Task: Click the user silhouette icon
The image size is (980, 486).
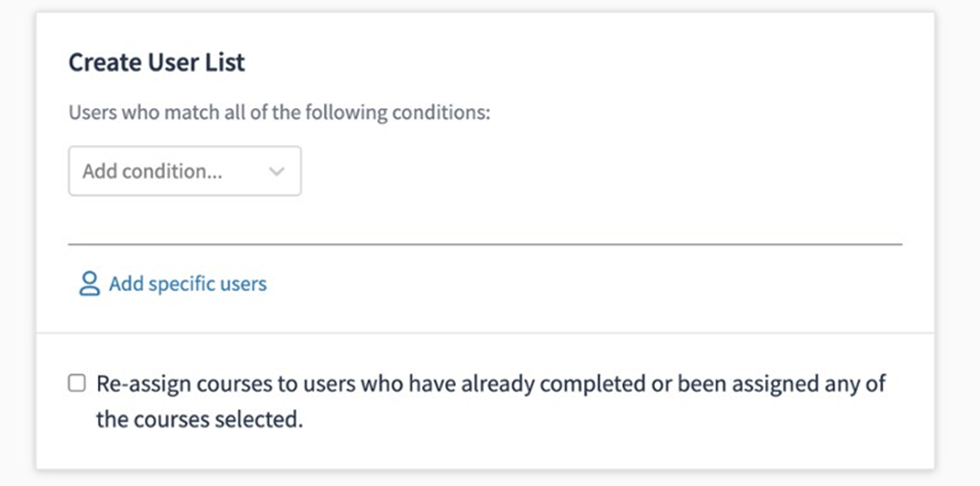Action: tap(89, 284)
